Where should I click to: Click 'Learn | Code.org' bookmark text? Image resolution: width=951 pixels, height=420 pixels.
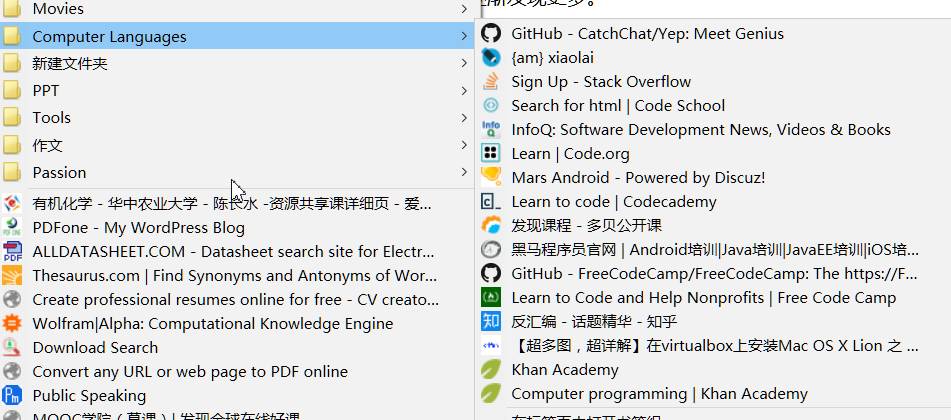click(570, 154)
